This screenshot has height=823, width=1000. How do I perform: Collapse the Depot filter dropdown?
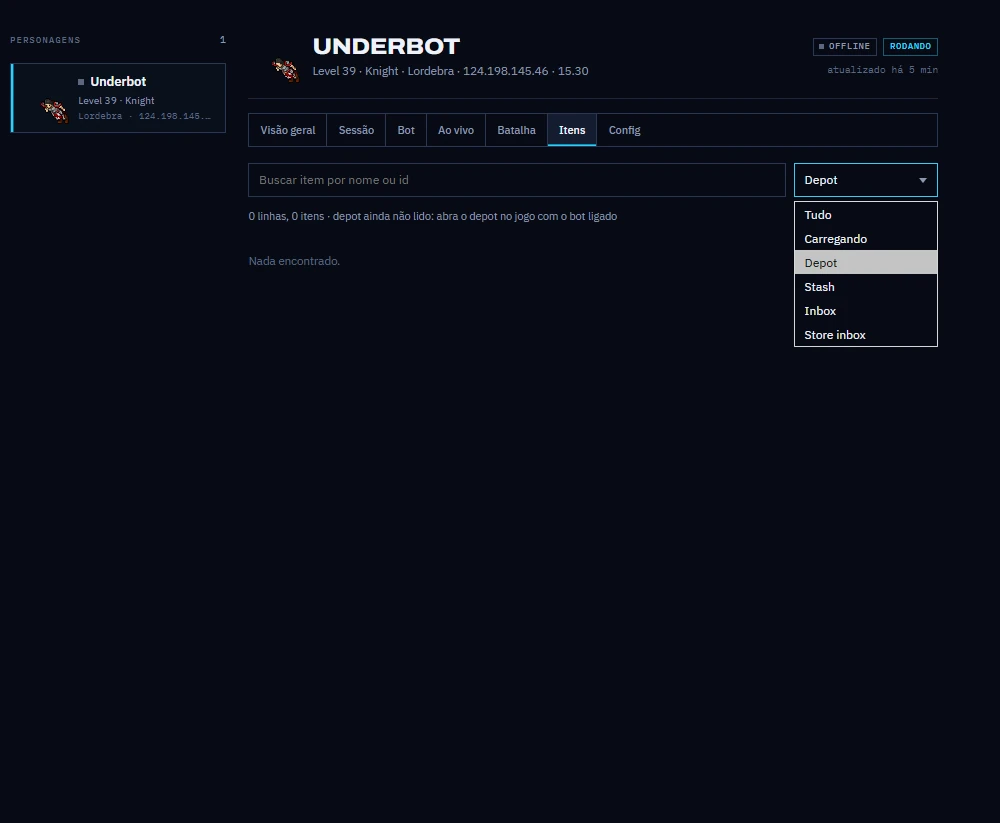pos(865,180)
